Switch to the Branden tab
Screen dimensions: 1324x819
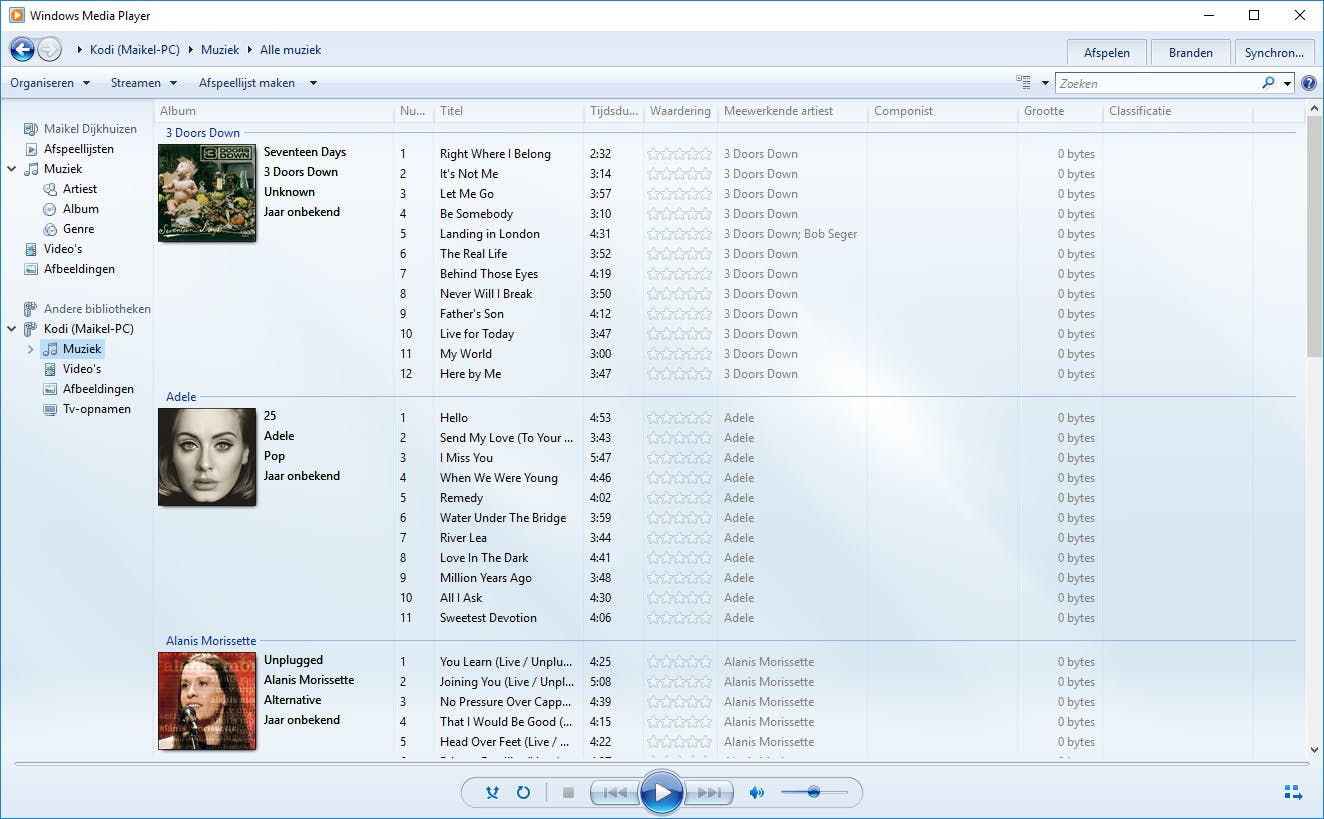tap(1191, 53)
